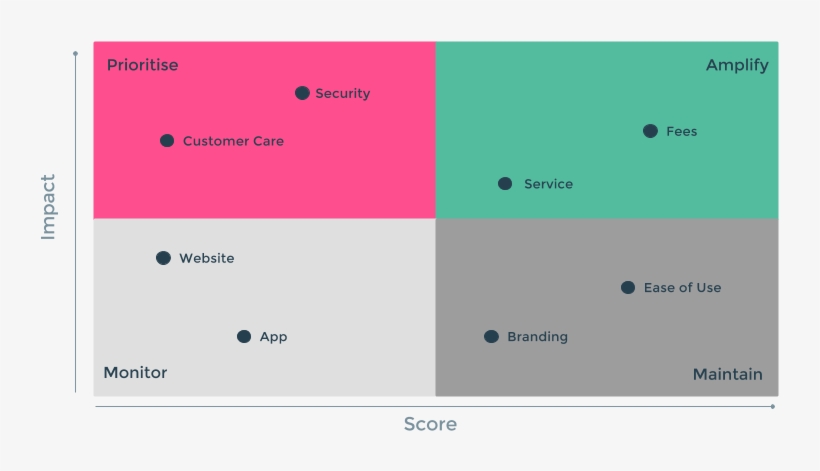Click the Amplify quadrant heading

737,65
